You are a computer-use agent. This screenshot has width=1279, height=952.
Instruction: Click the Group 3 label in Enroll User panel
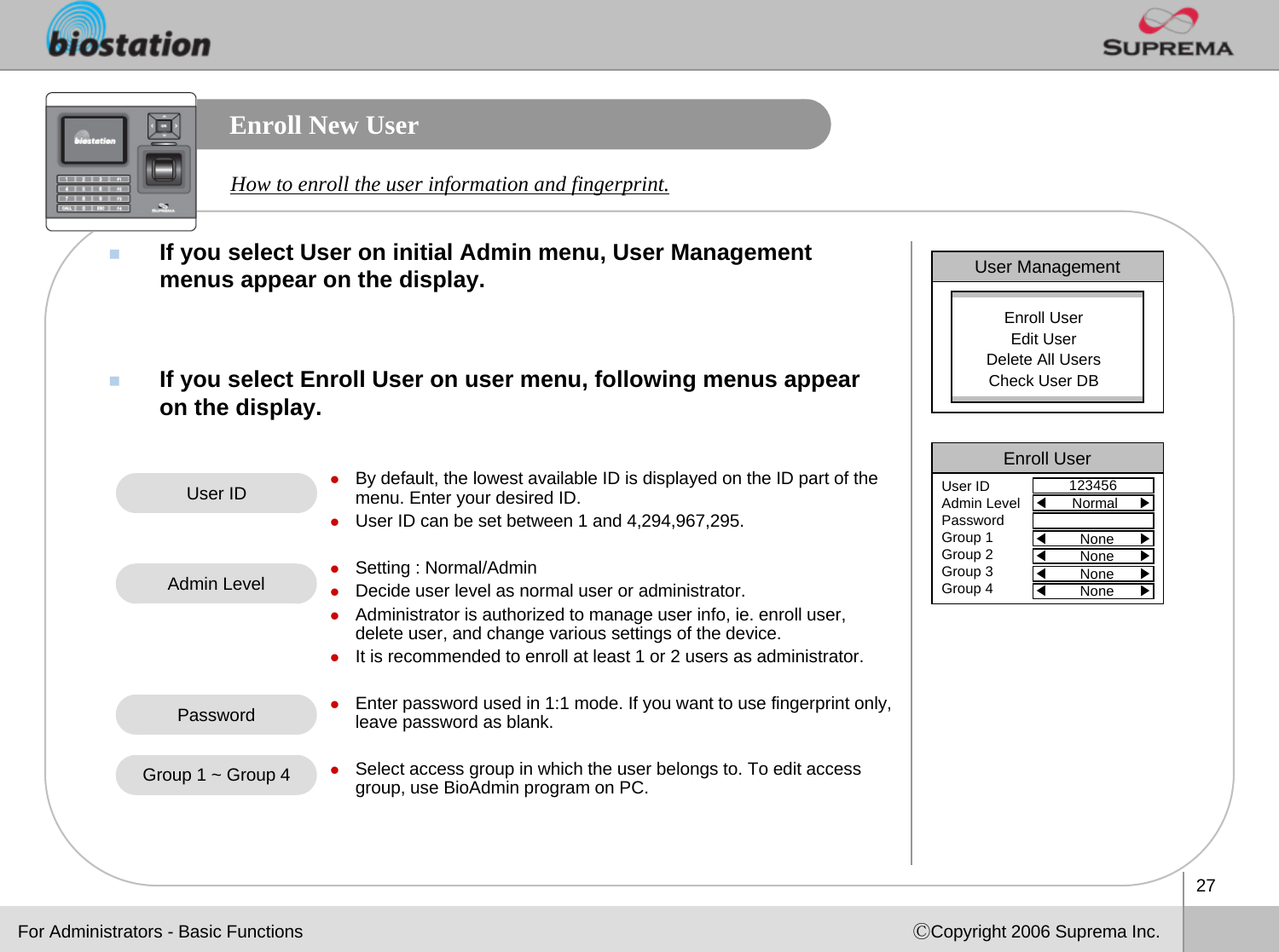pyautogui.click(x=967, y=572)
